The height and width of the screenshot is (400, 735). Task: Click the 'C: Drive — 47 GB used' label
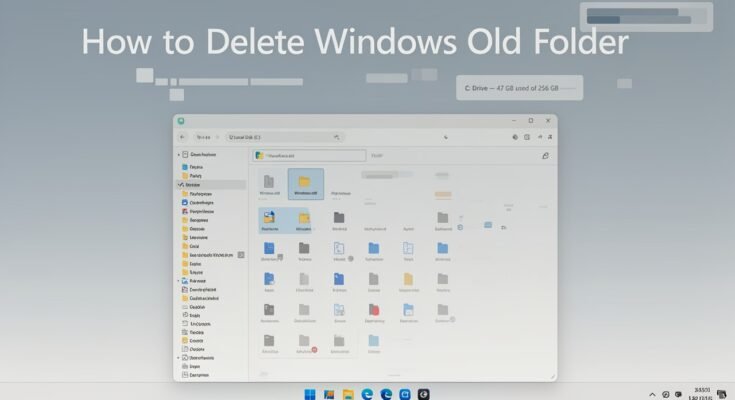[519, 88]
